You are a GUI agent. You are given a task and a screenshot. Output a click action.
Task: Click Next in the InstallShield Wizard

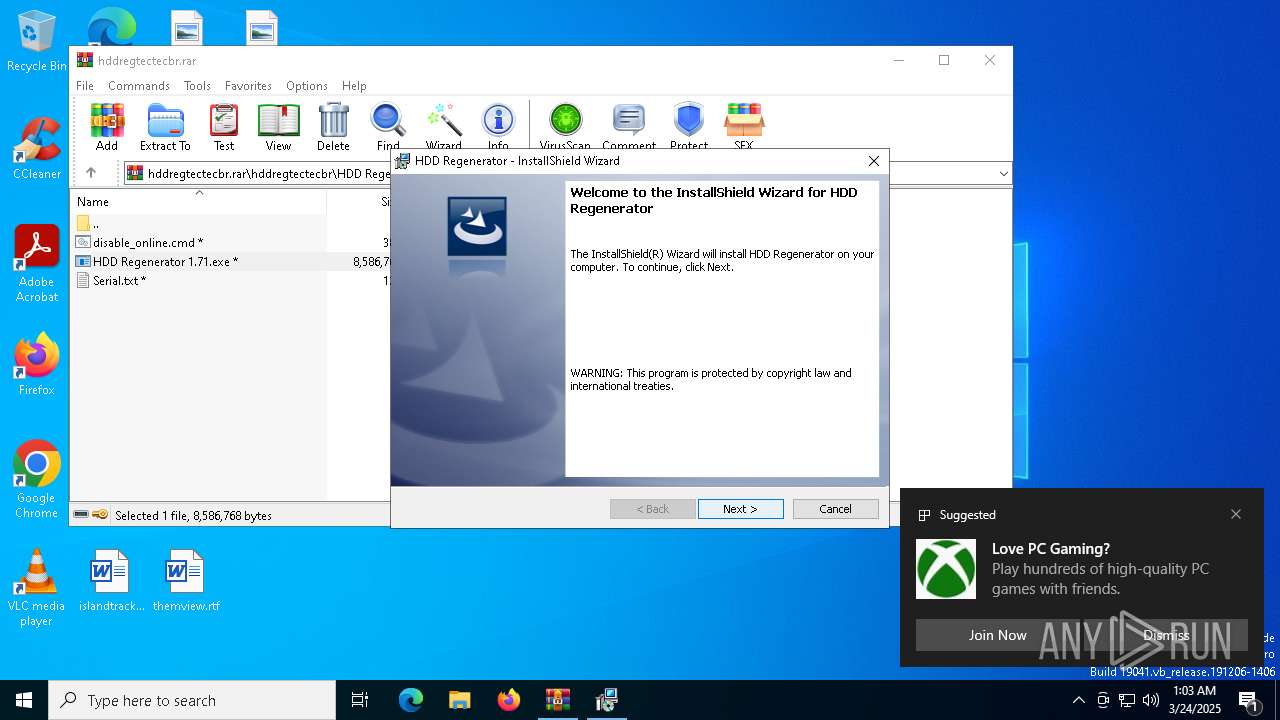point(741,509)
